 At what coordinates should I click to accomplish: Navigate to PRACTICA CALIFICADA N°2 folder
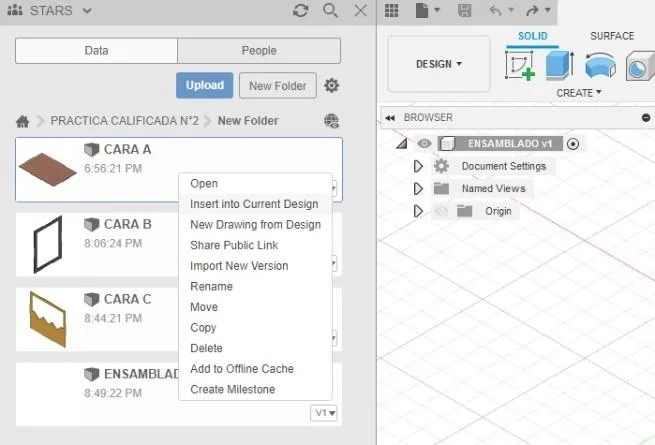[x=124, y=121]
